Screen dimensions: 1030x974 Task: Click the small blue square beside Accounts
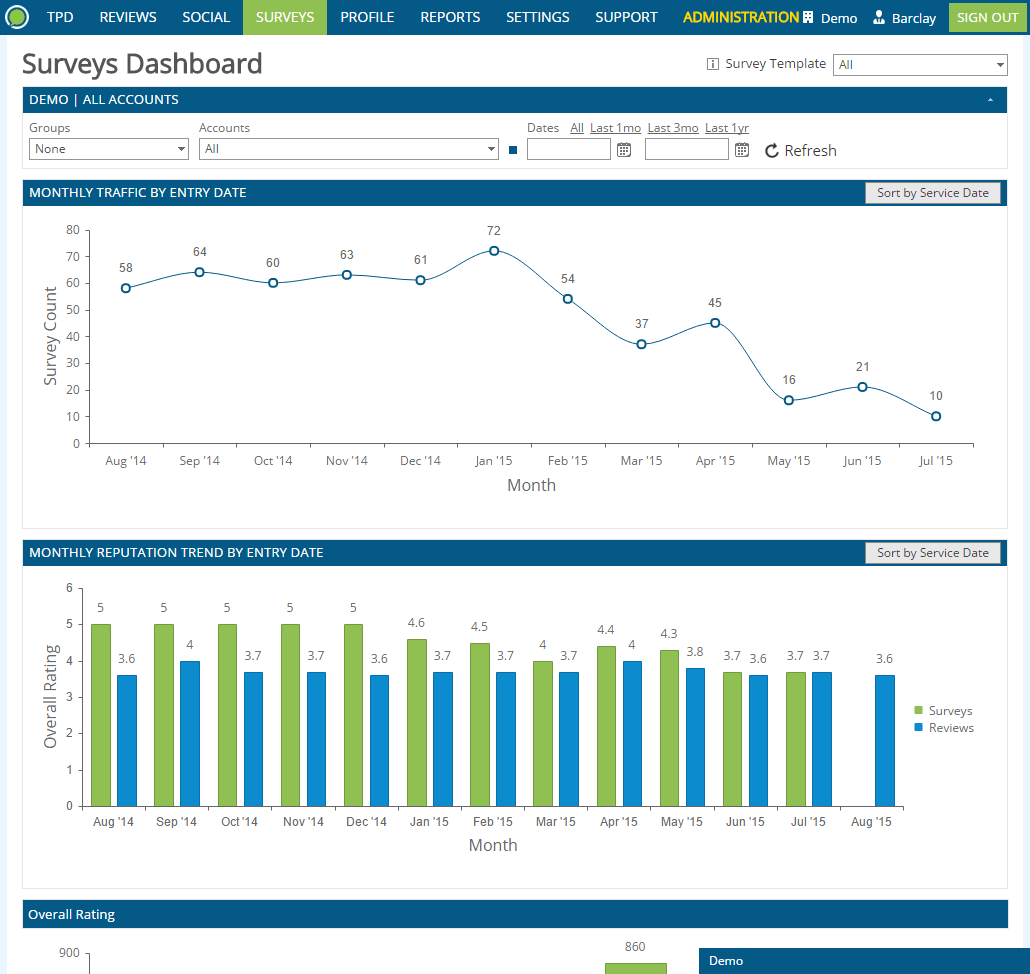pyautogui.click(x=513, y=150)
